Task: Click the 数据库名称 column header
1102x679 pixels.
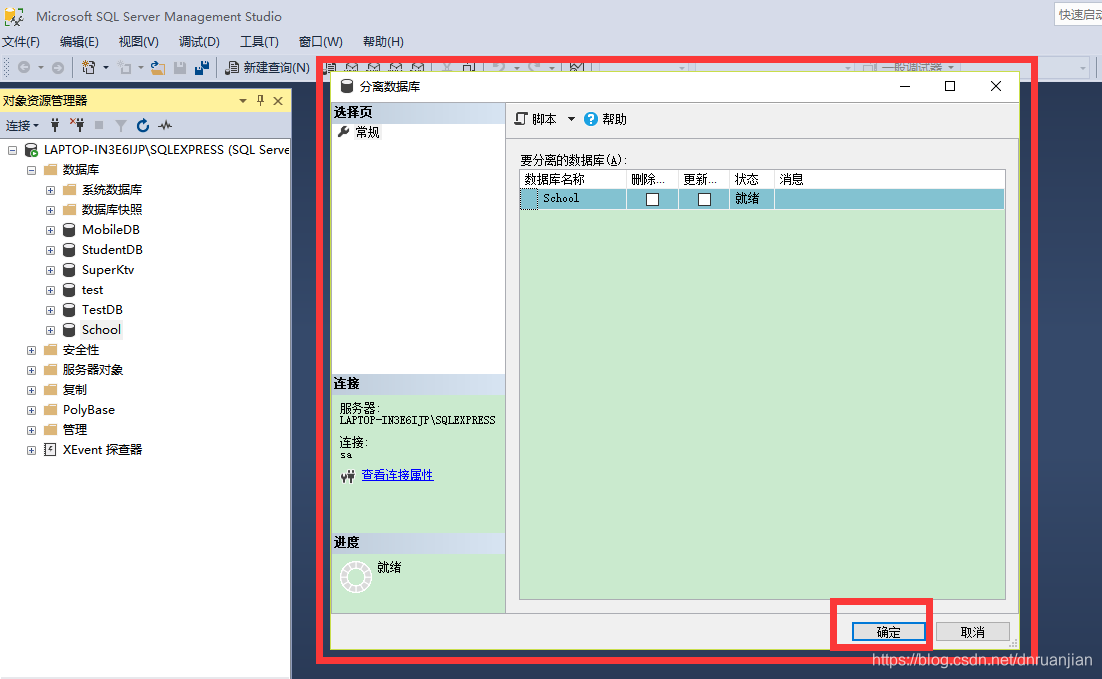Action: point(573,179)
